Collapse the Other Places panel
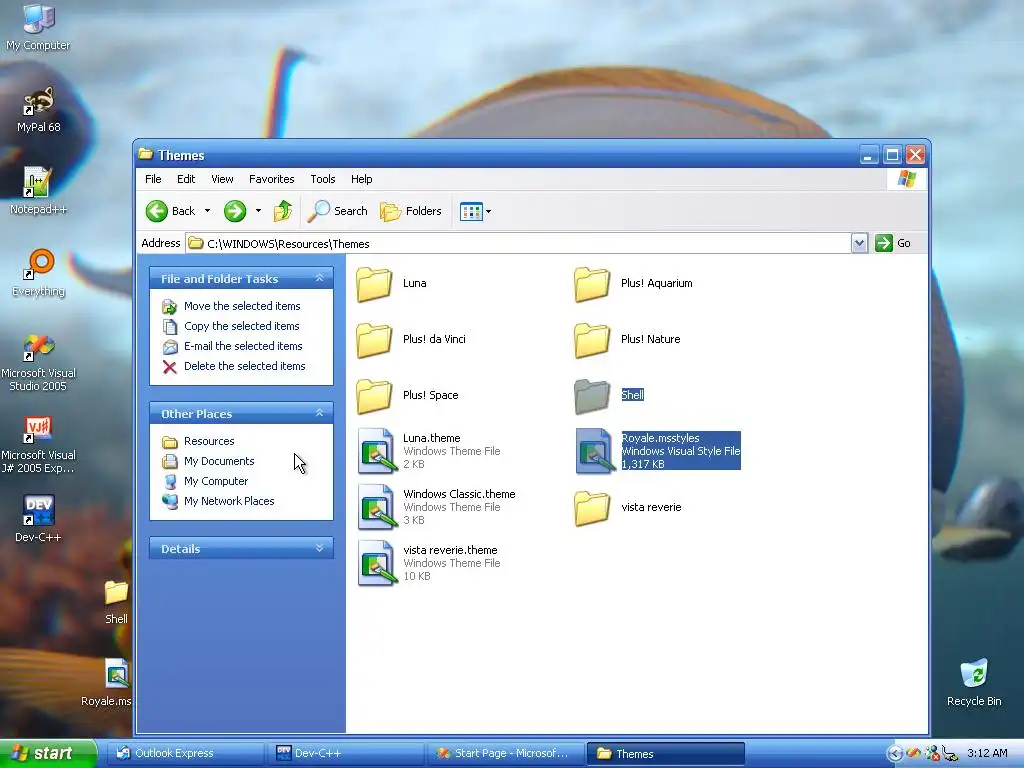Viewport: 1024px width, 768px height. pos(319,413)
